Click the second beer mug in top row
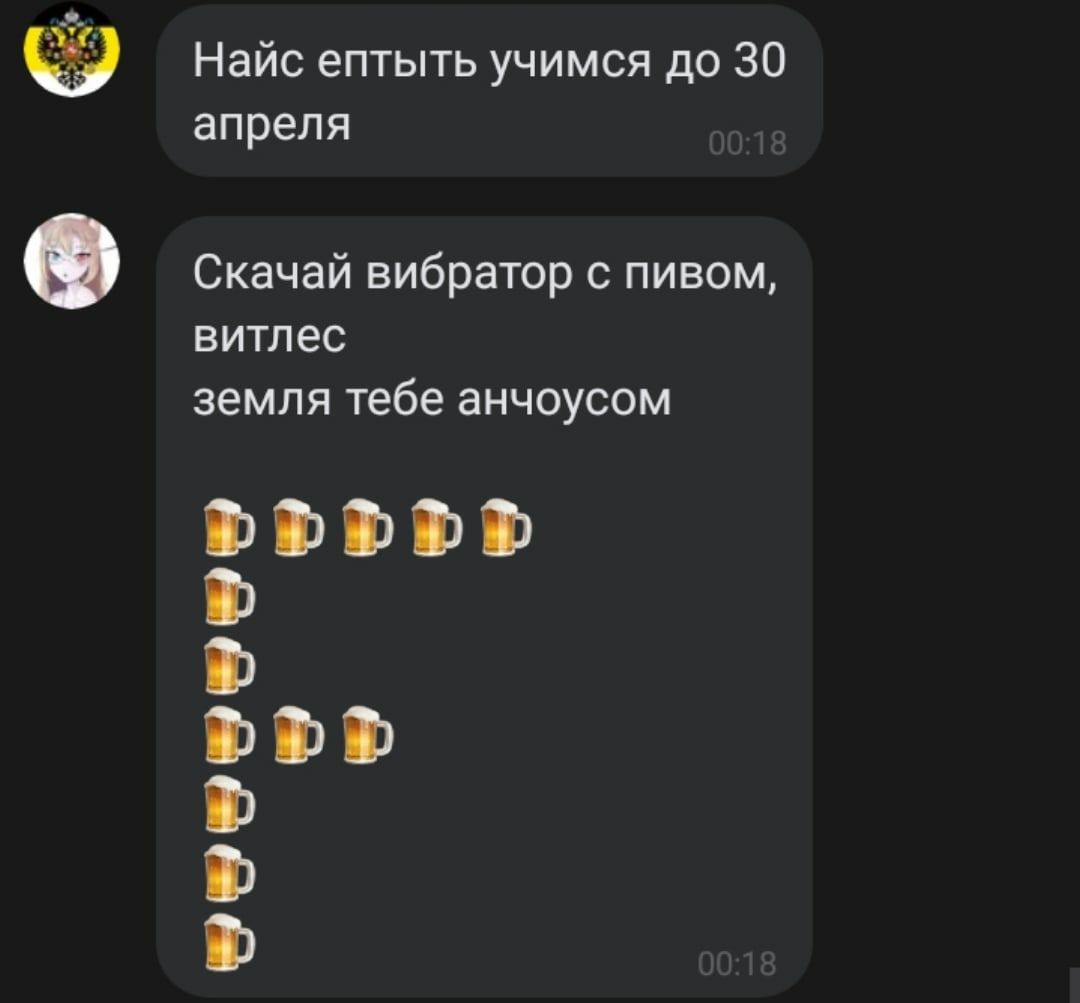 298,527
